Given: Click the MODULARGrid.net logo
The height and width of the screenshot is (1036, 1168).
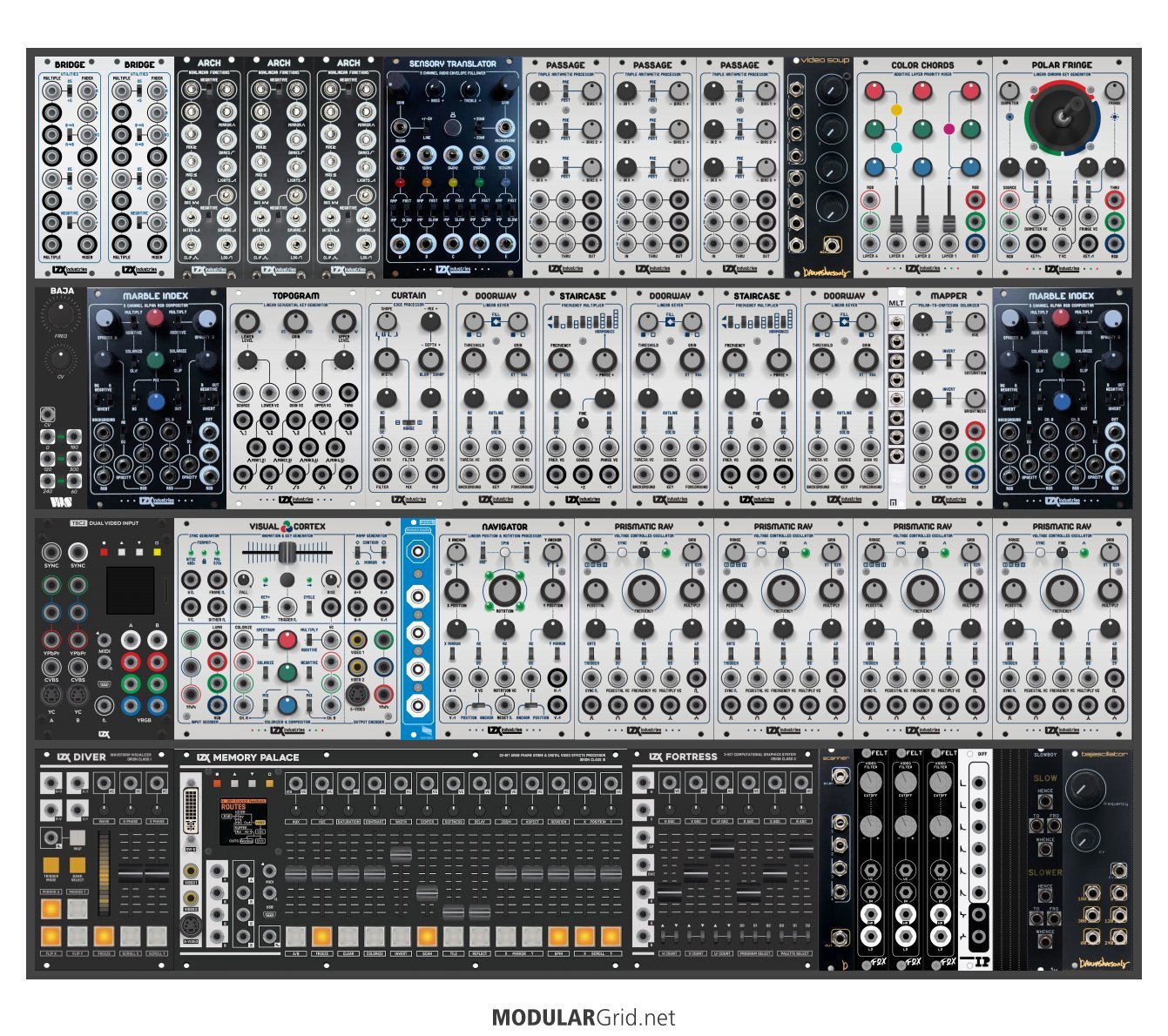Looking at the screenshot, I should [584, 1018].
